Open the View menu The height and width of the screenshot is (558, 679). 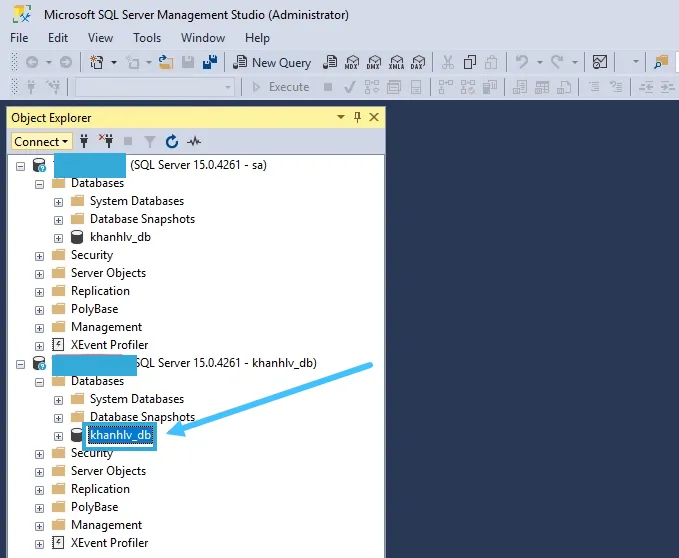point(100,38)
